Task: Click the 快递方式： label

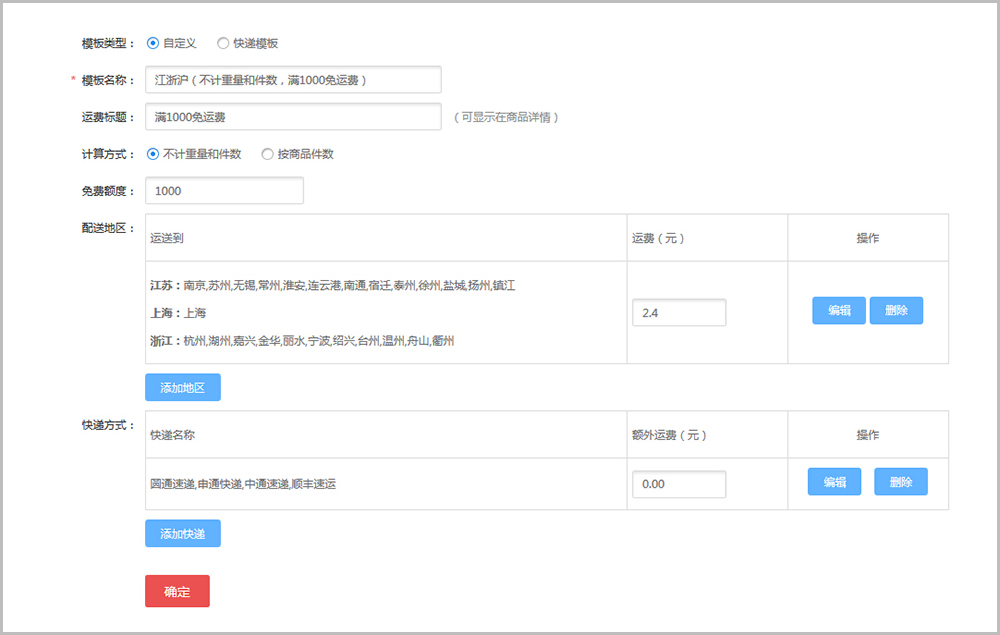Action: click(x=108, y=425)
